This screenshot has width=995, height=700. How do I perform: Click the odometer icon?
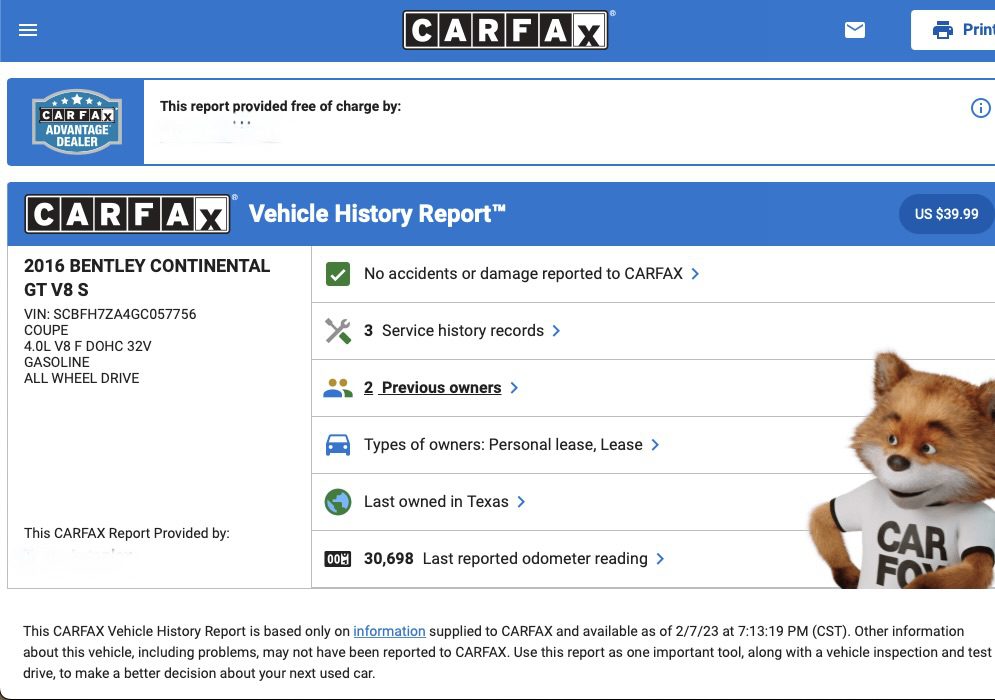[x=338, y=559]
